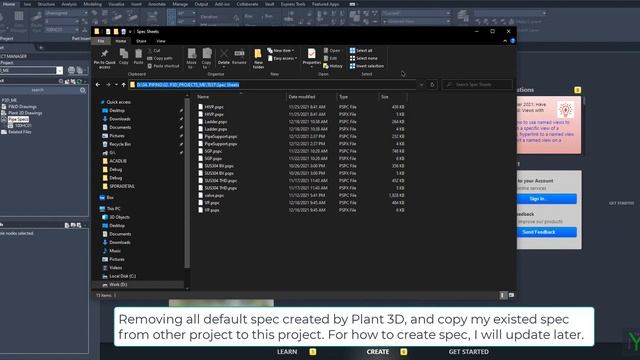Open the Easy access dropdown
The height and width of the screenshot is (360, 640).
[282, 58]
